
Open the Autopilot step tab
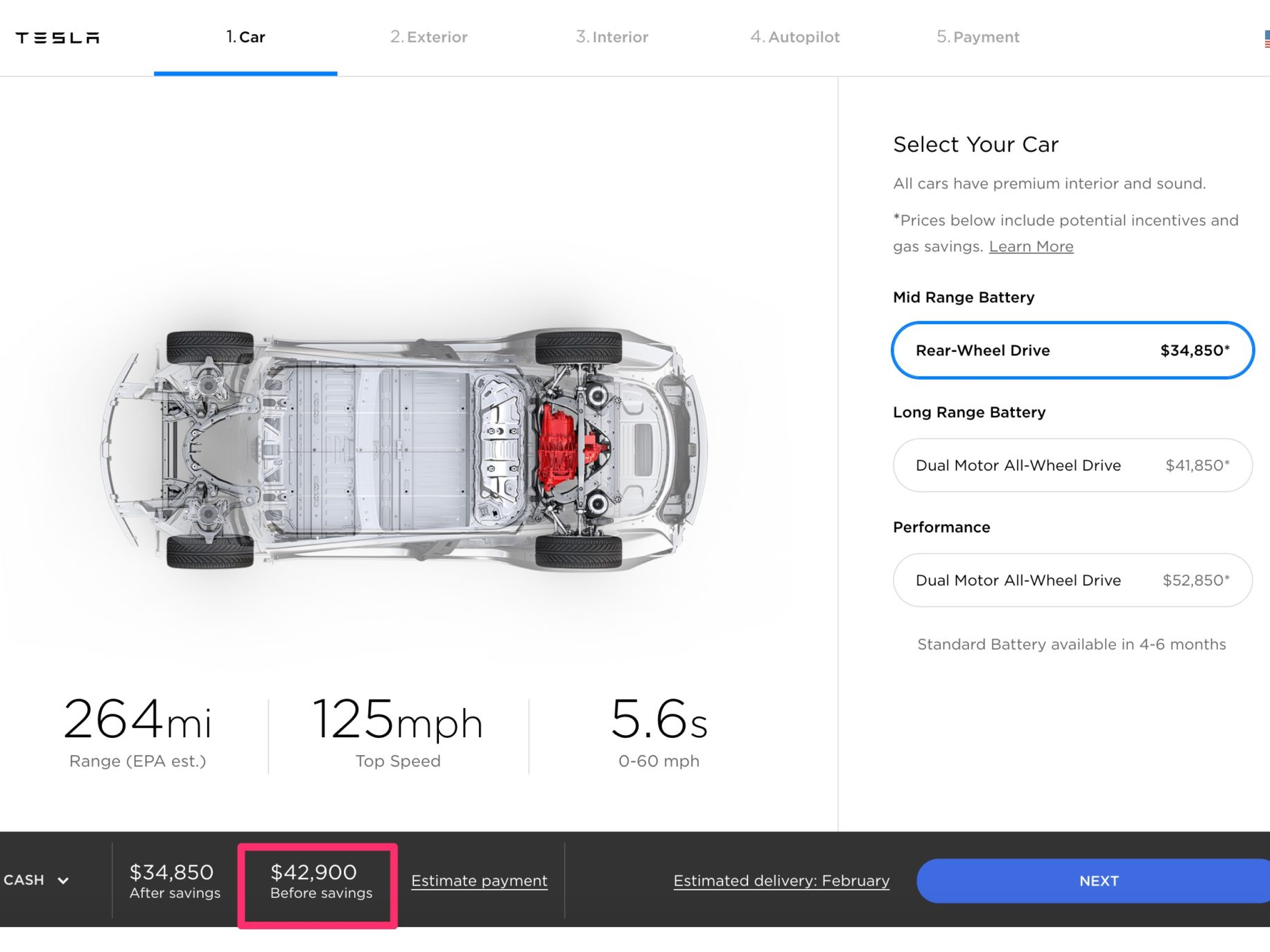(x=794, y=37)
